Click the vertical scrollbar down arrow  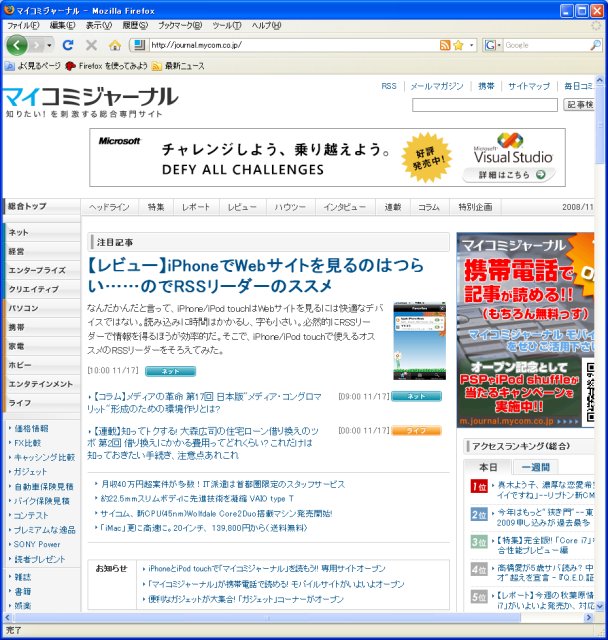click(x=599, y=607)
